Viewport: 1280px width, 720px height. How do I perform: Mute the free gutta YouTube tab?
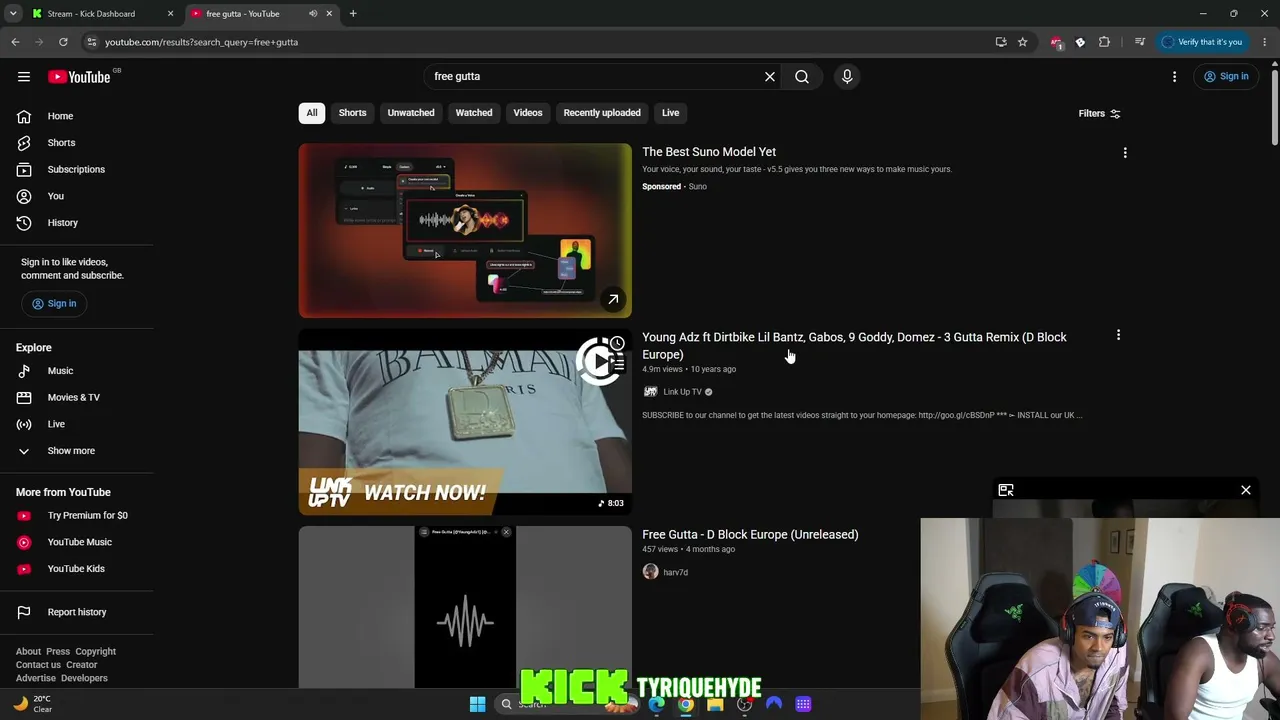pos(313,14)
